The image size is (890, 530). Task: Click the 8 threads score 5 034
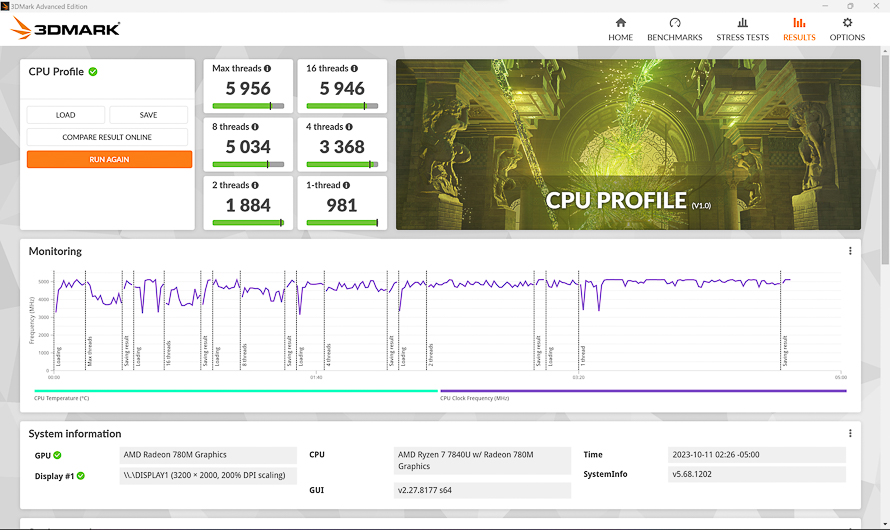pos(248,147)
